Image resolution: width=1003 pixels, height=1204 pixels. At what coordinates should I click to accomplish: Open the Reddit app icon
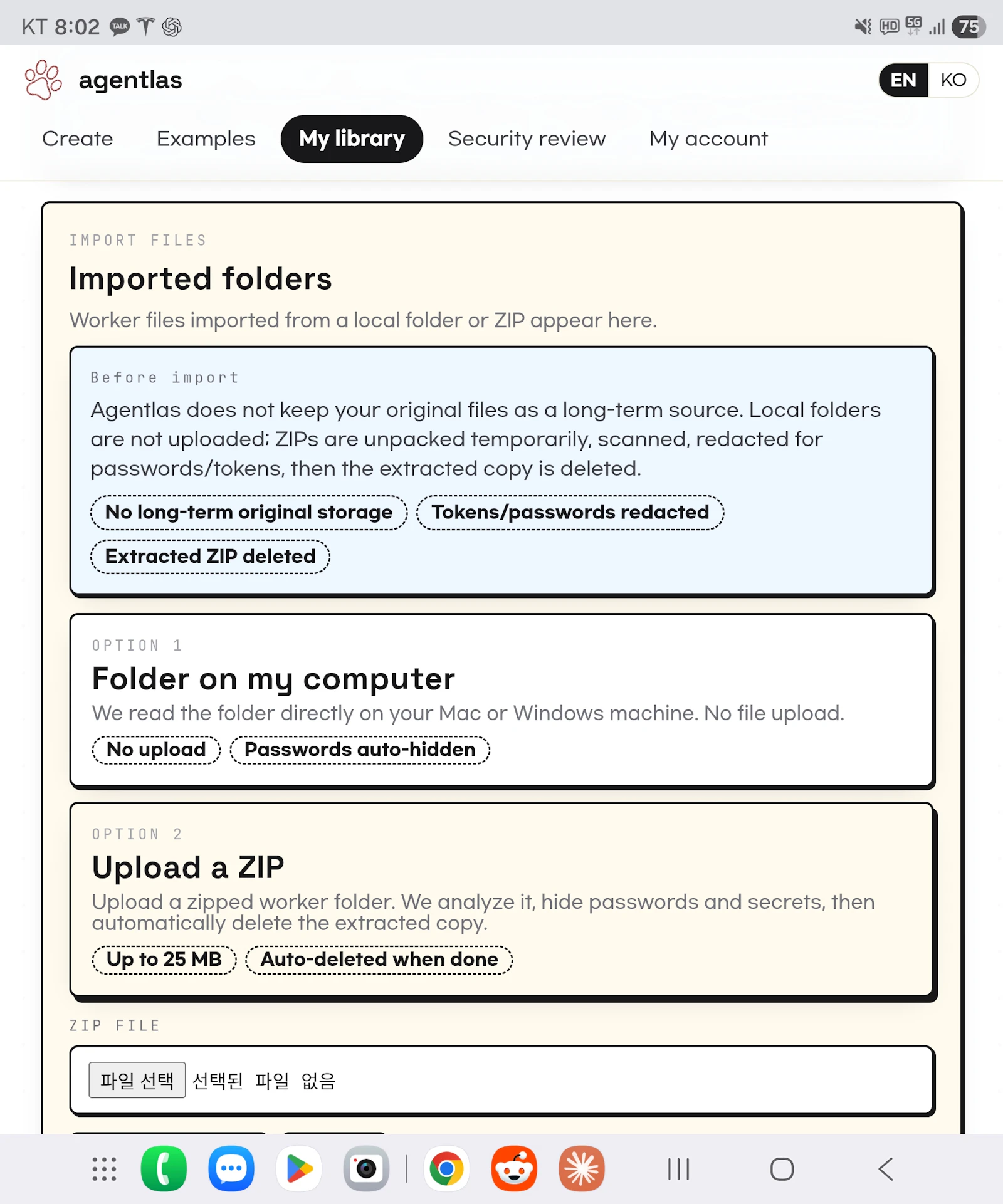(x=514, y=1169)
